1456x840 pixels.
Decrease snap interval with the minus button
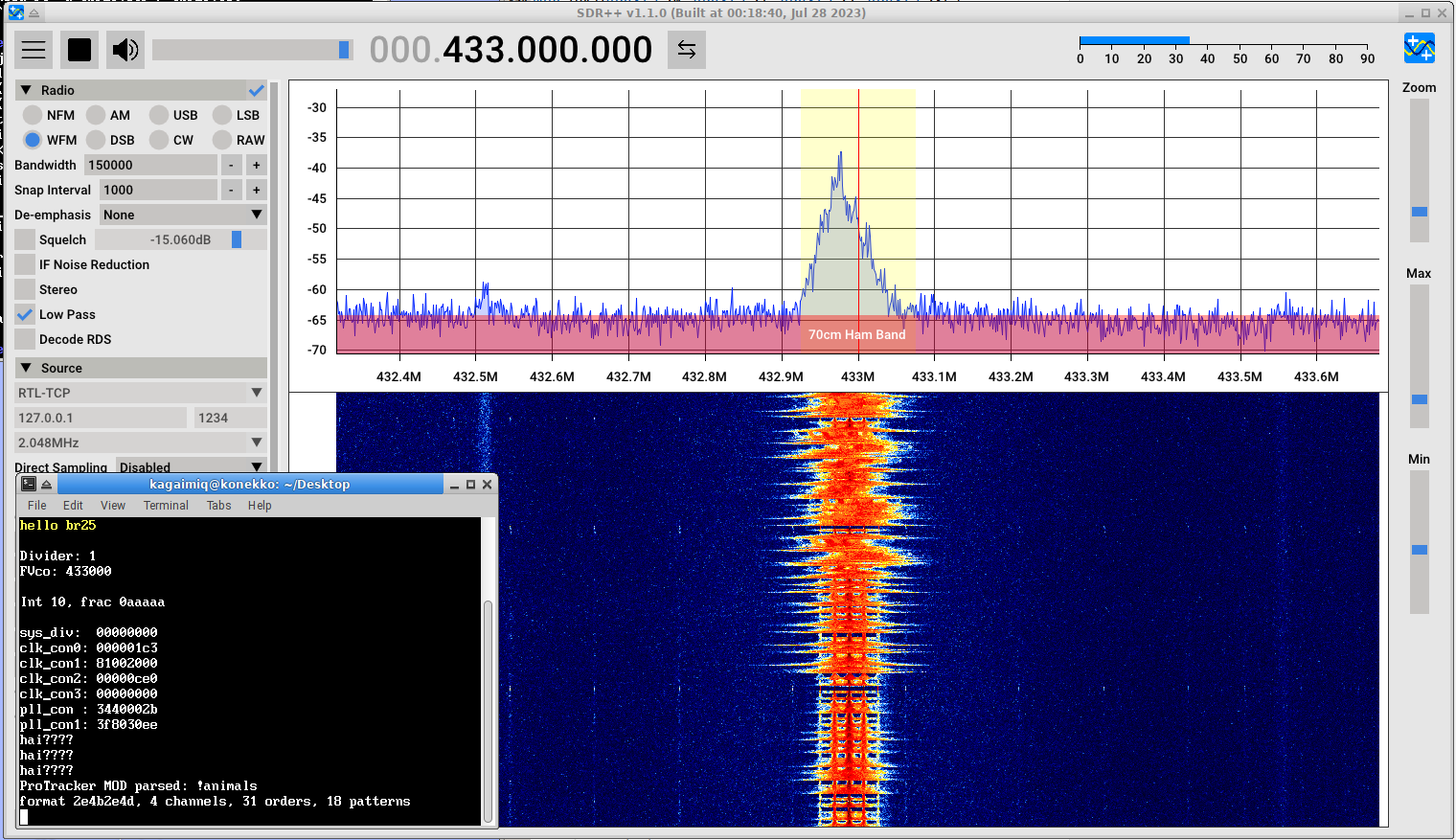click(231, 190)
